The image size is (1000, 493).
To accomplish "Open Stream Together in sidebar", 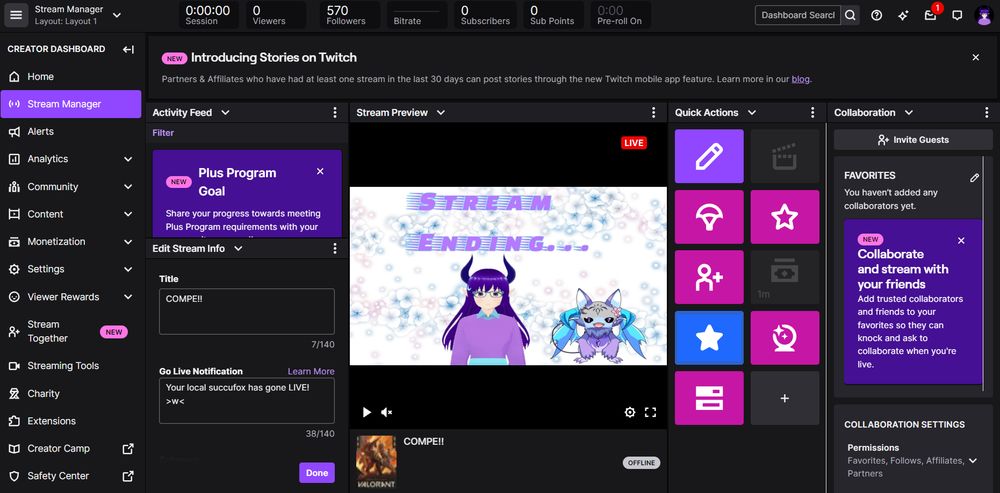I will coord(71,332).
